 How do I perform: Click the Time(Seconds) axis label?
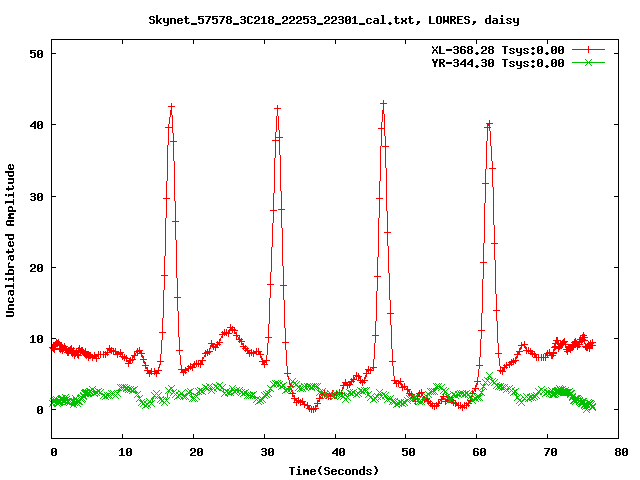[x=333, y=471]
